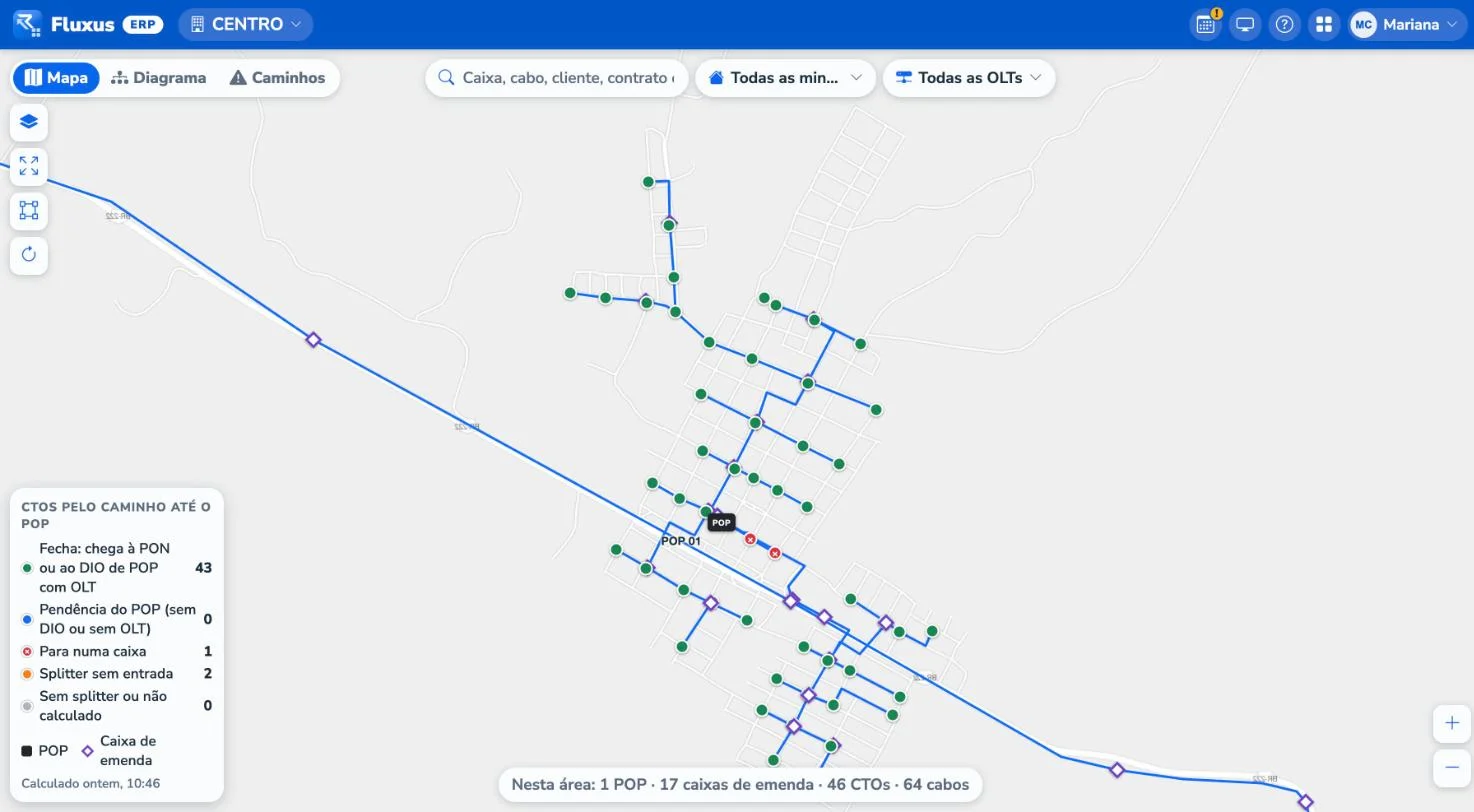
Task: Click the 'Splitter sem entrada' legend entry
Action: (x=116, y=674)
